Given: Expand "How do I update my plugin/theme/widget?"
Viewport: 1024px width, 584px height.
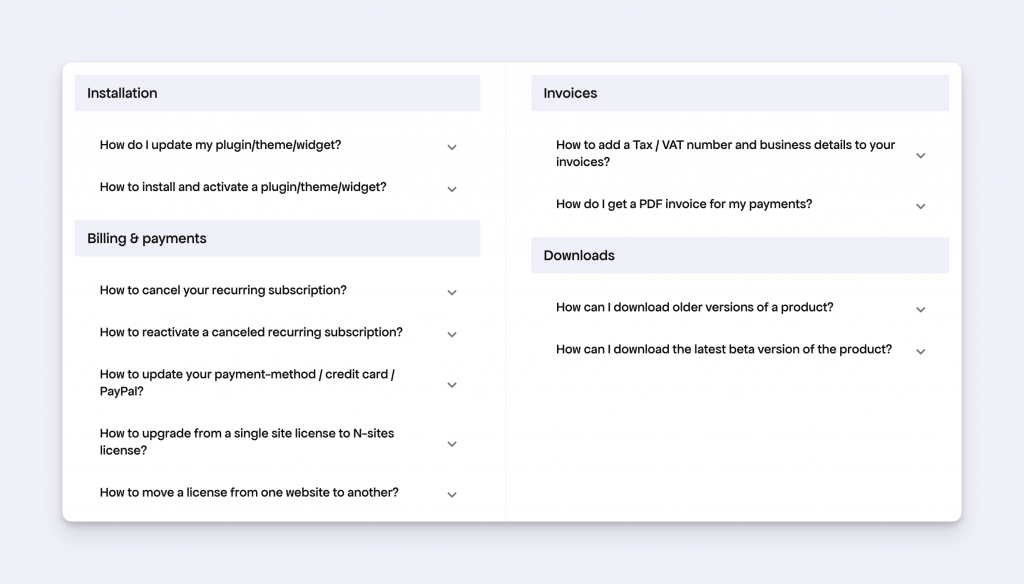Looking at the screenshot, I should click(452, 147).
